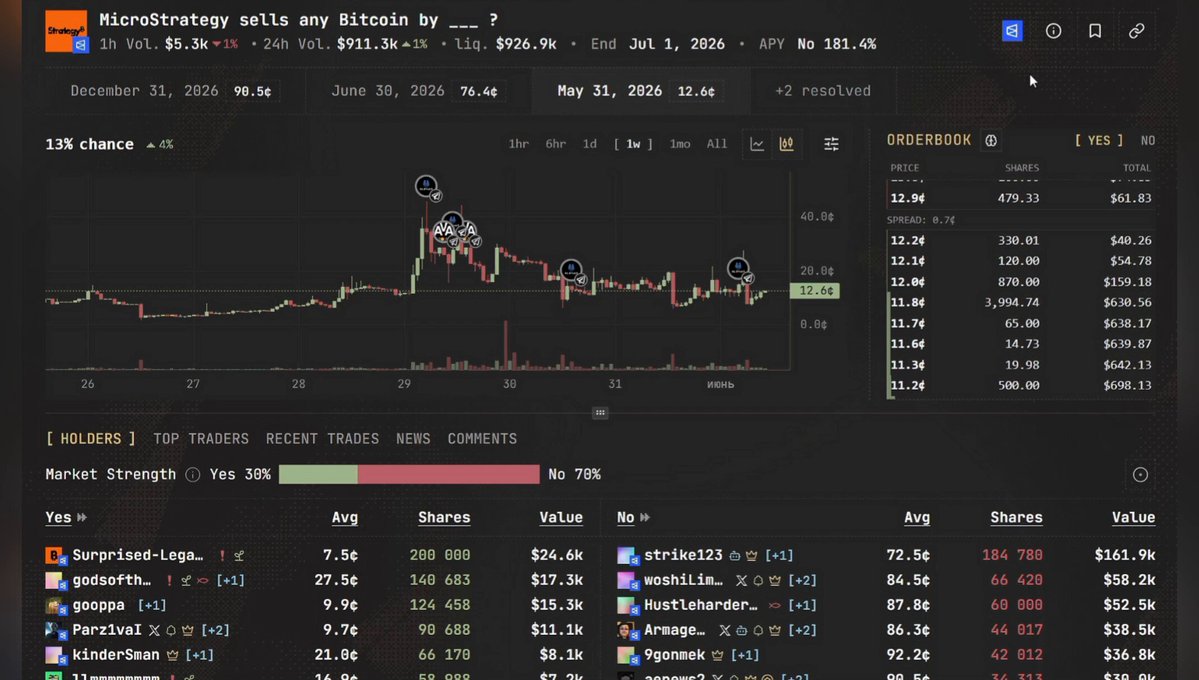This screenshot has width=1199, height=680.
Task: Expand the +2 badges for woshiLim
Action: [x=802, y=581]
